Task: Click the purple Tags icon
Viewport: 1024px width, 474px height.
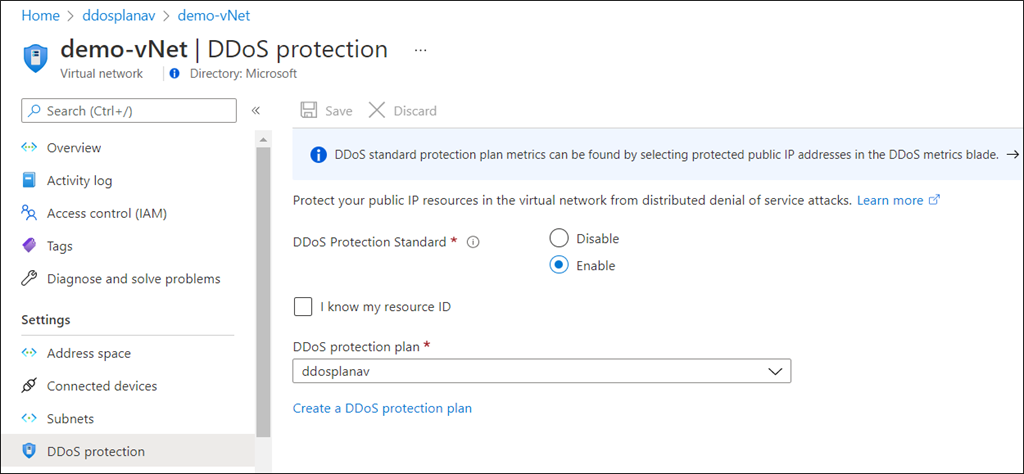Action: pos(29,246)
